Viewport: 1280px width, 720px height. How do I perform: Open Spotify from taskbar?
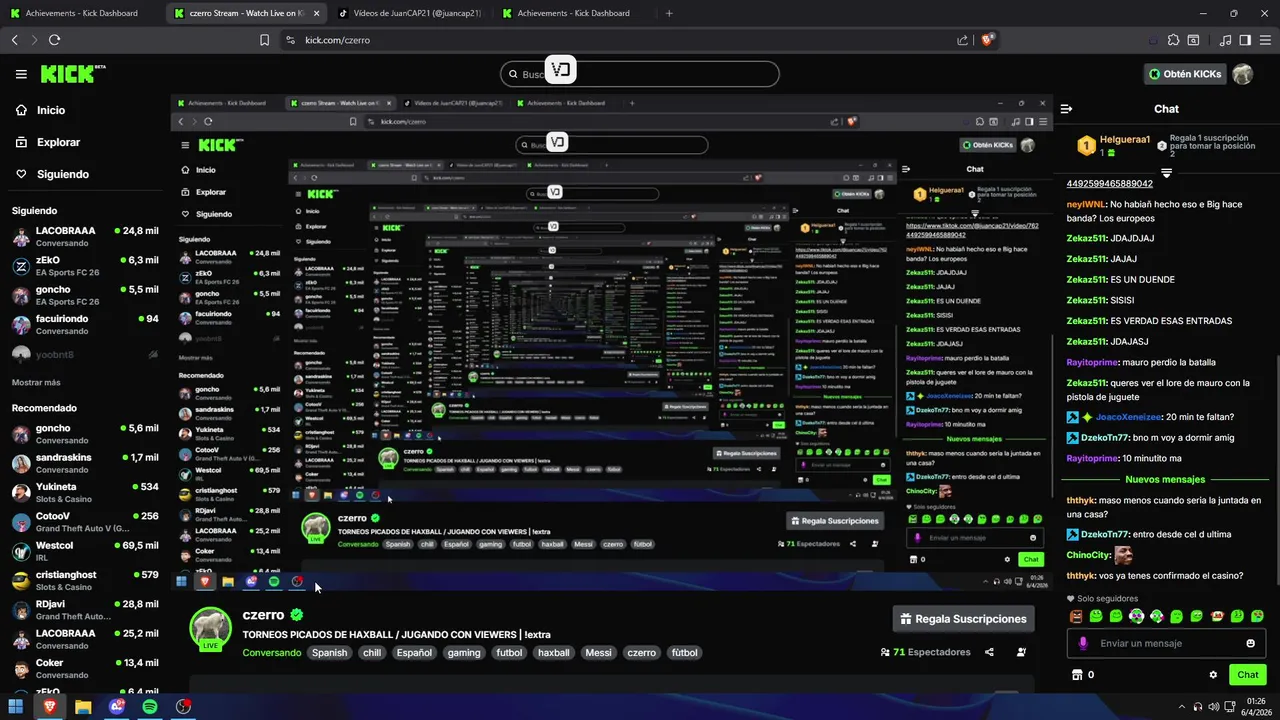coord(150,706)
